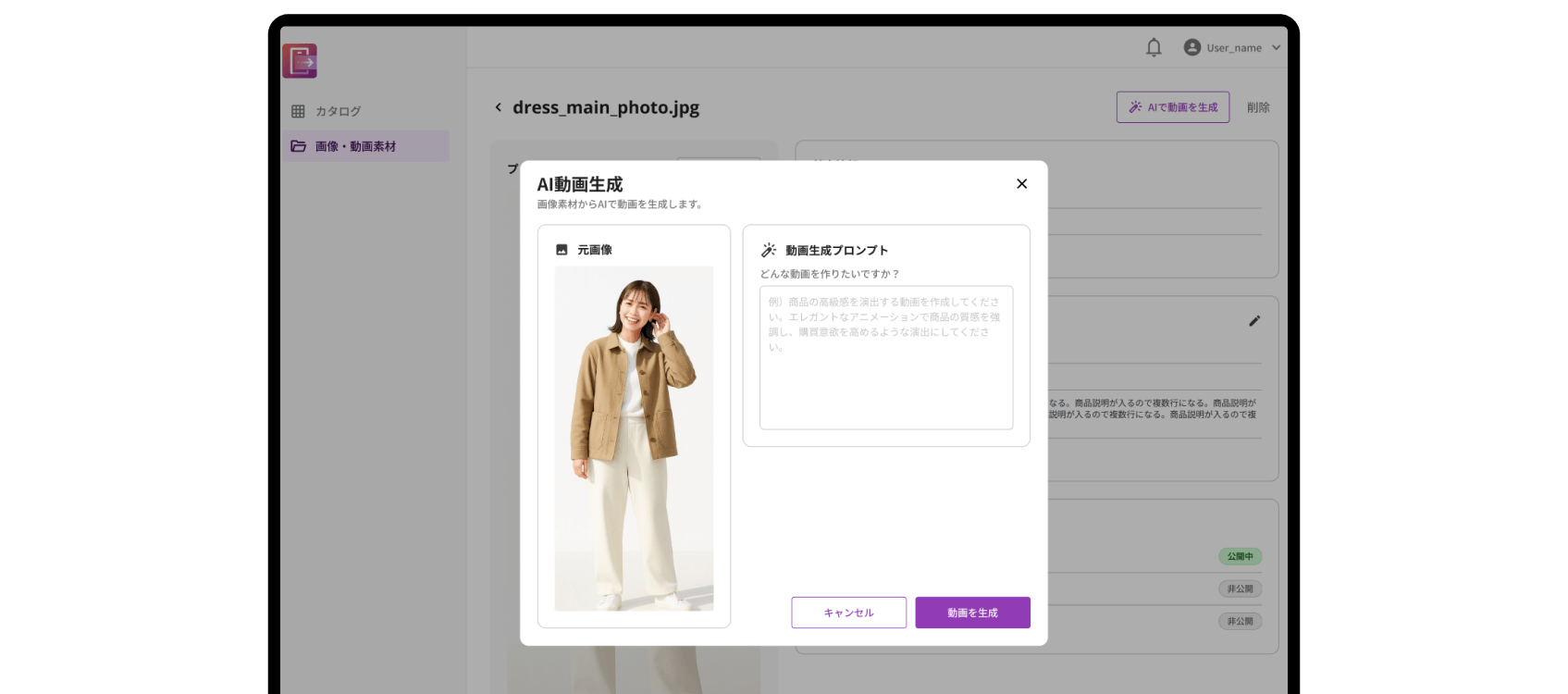Click the green 公開中 status badge
This screenshot has width=1568, height=694.
1240,556
